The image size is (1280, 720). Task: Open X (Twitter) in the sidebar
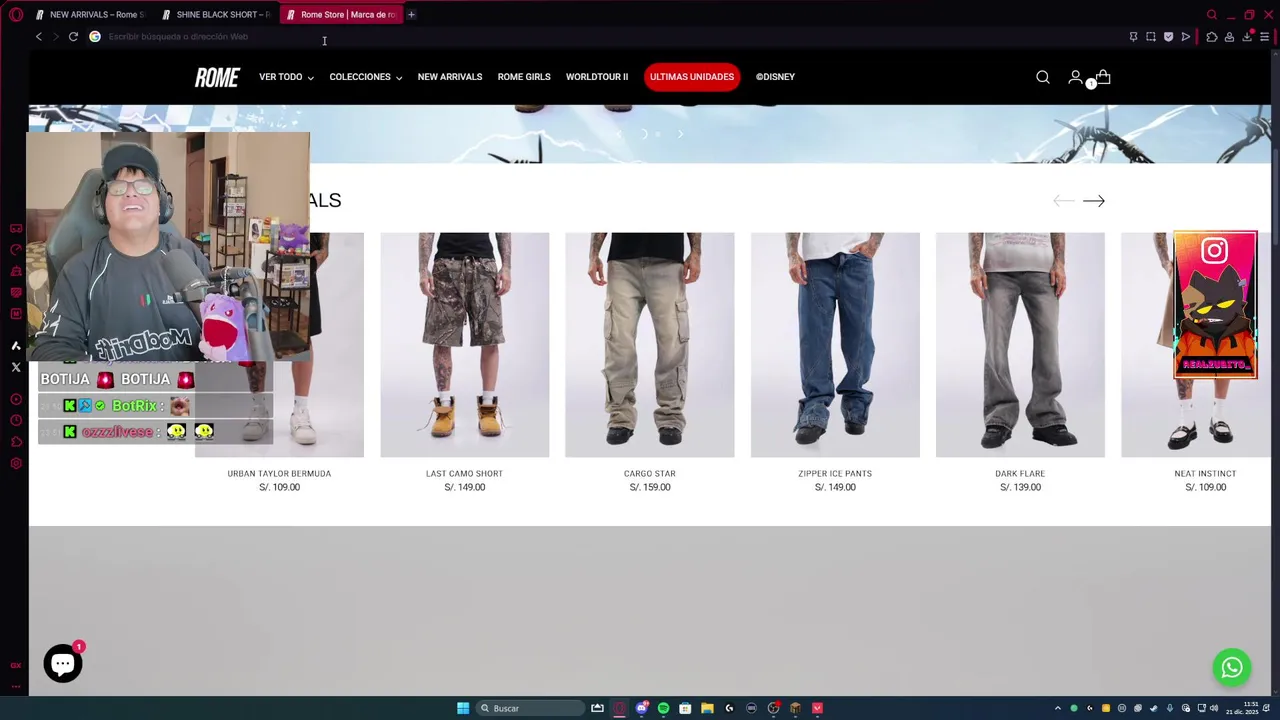click(x=16, y=368)
